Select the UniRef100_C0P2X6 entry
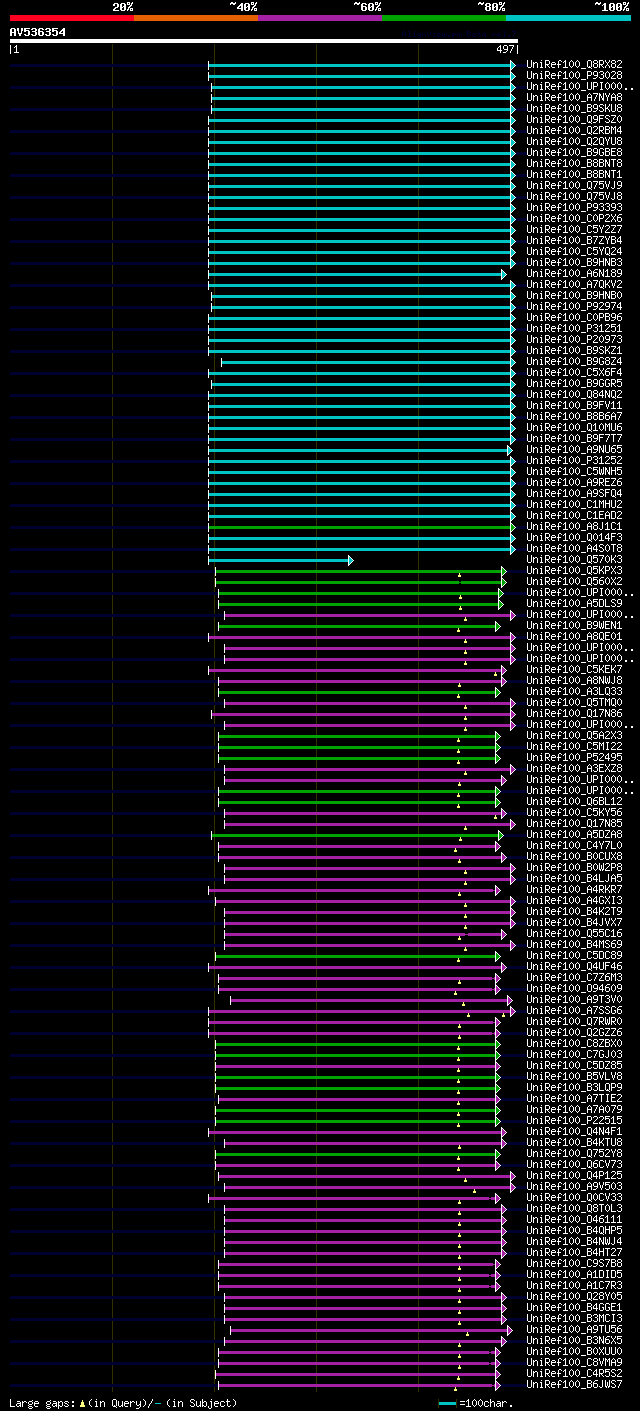Viewport: 640px width, 1411px height. pos(574,219)
